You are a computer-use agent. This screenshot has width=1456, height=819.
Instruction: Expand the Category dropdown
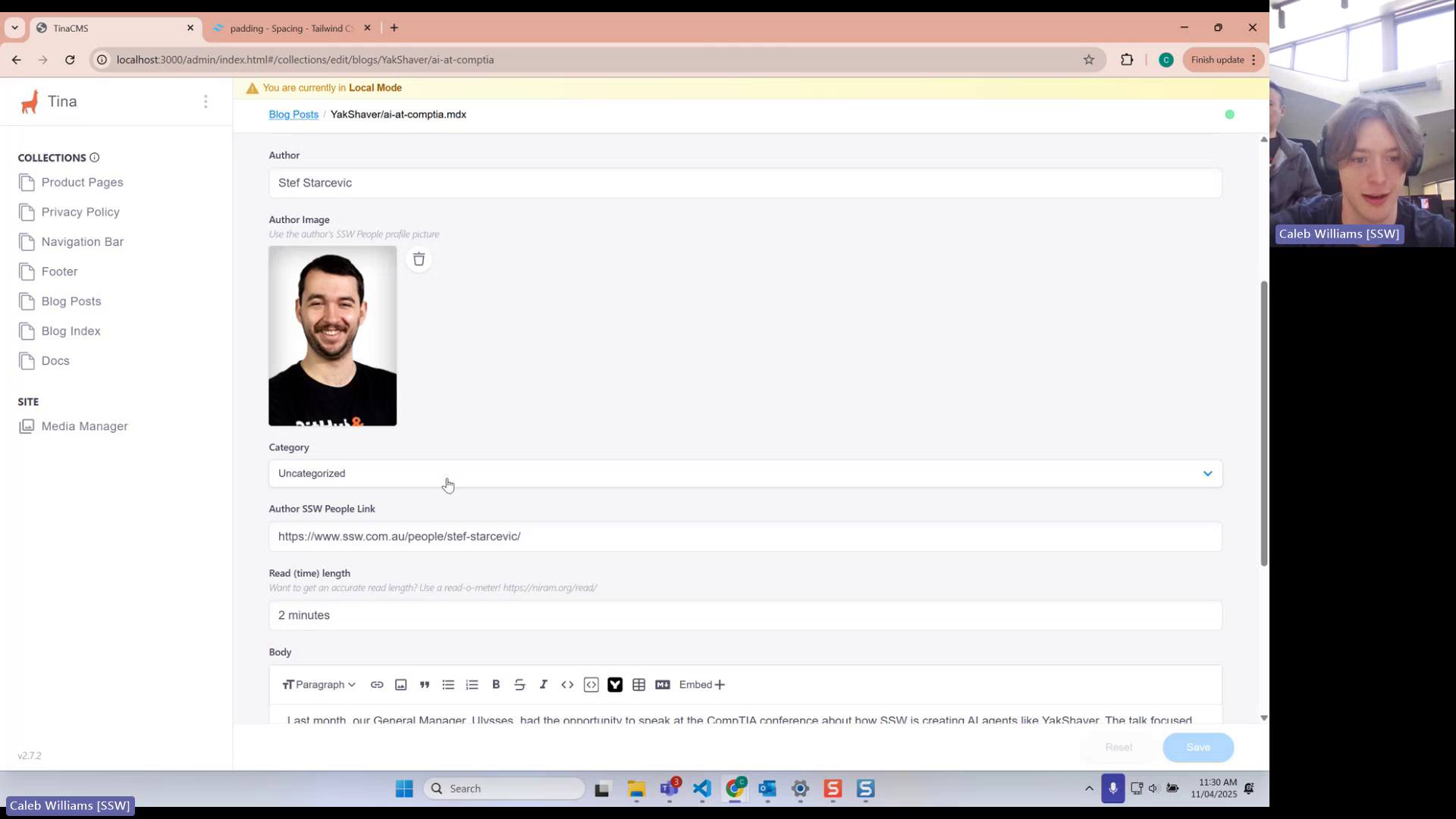[x=745, y=473]
